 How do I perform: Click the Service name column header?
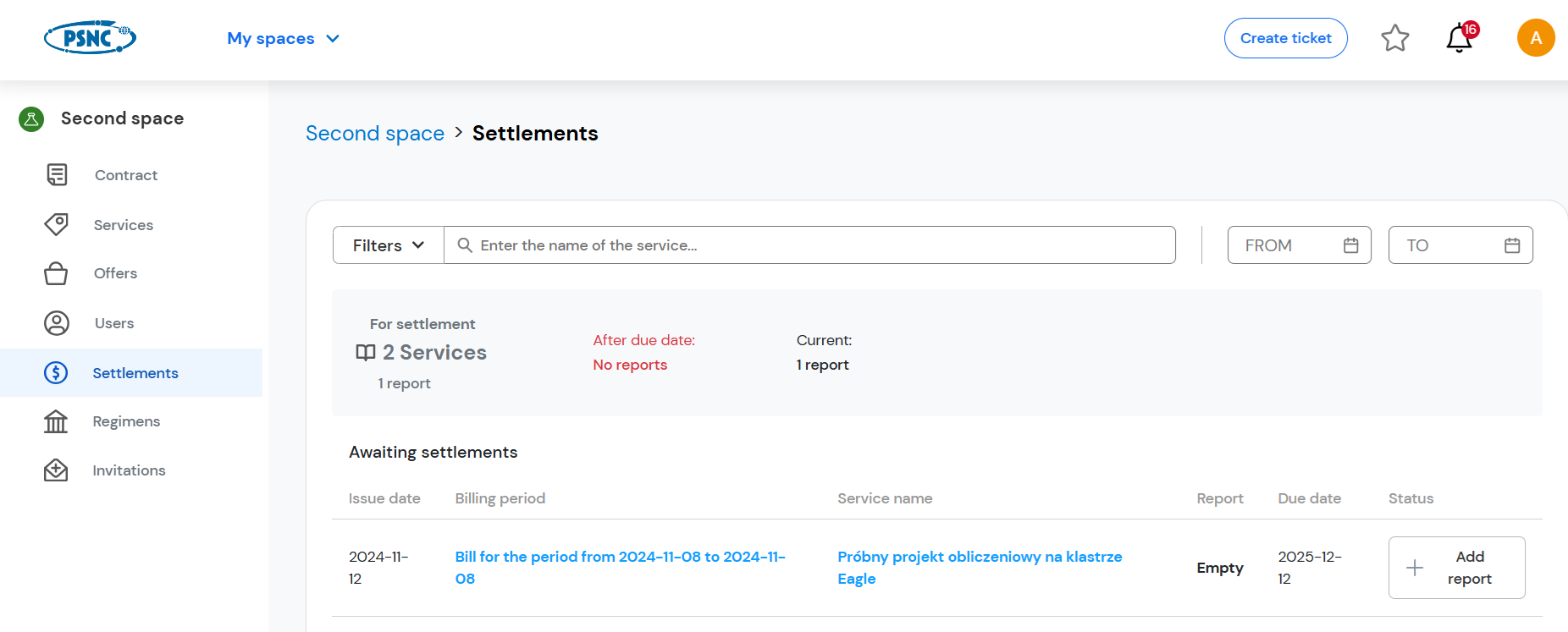tap(885, 498)
